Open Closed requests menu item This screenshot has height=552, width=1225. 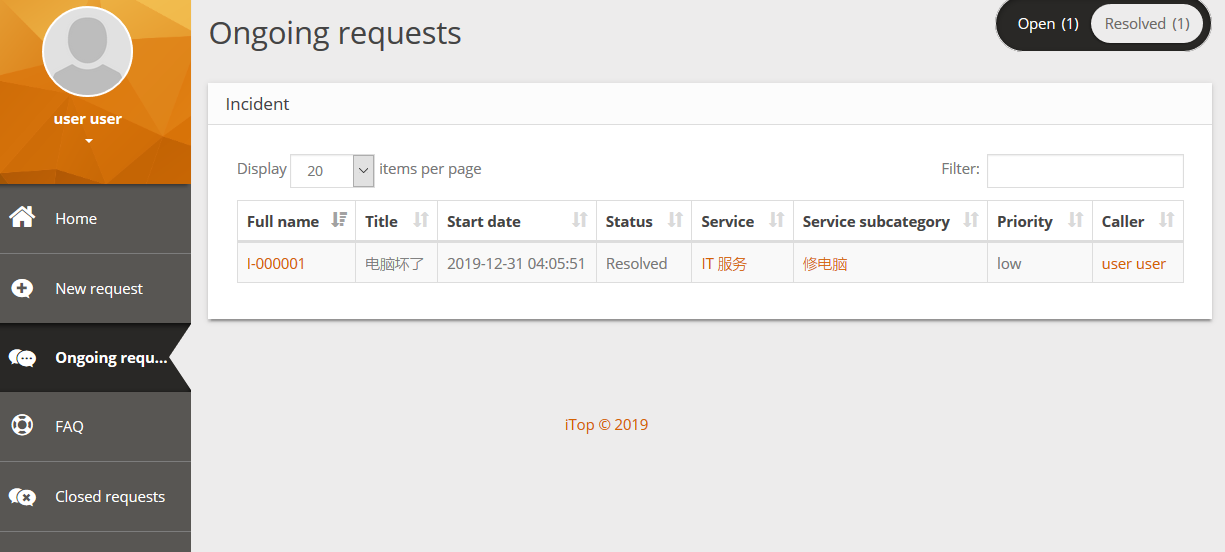[95, 496]
